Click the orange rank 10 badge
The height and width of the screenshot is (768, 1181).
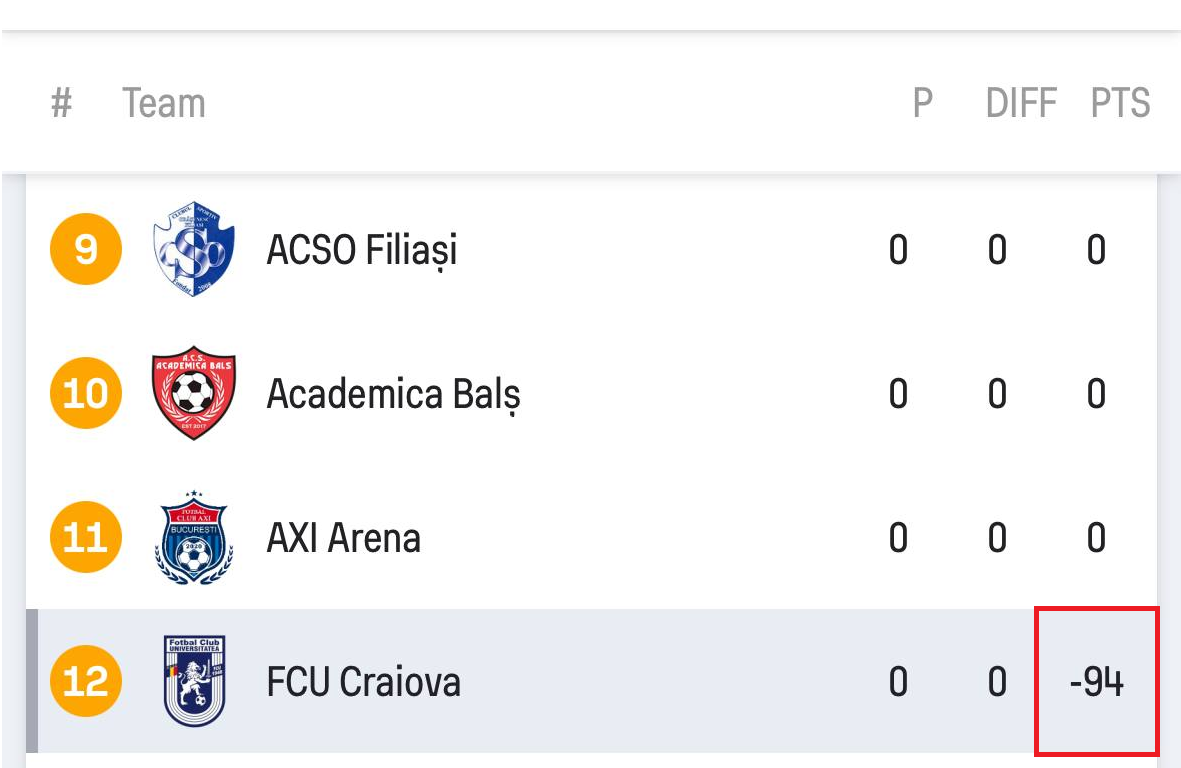pyautogui.click(x=86, y=393)
